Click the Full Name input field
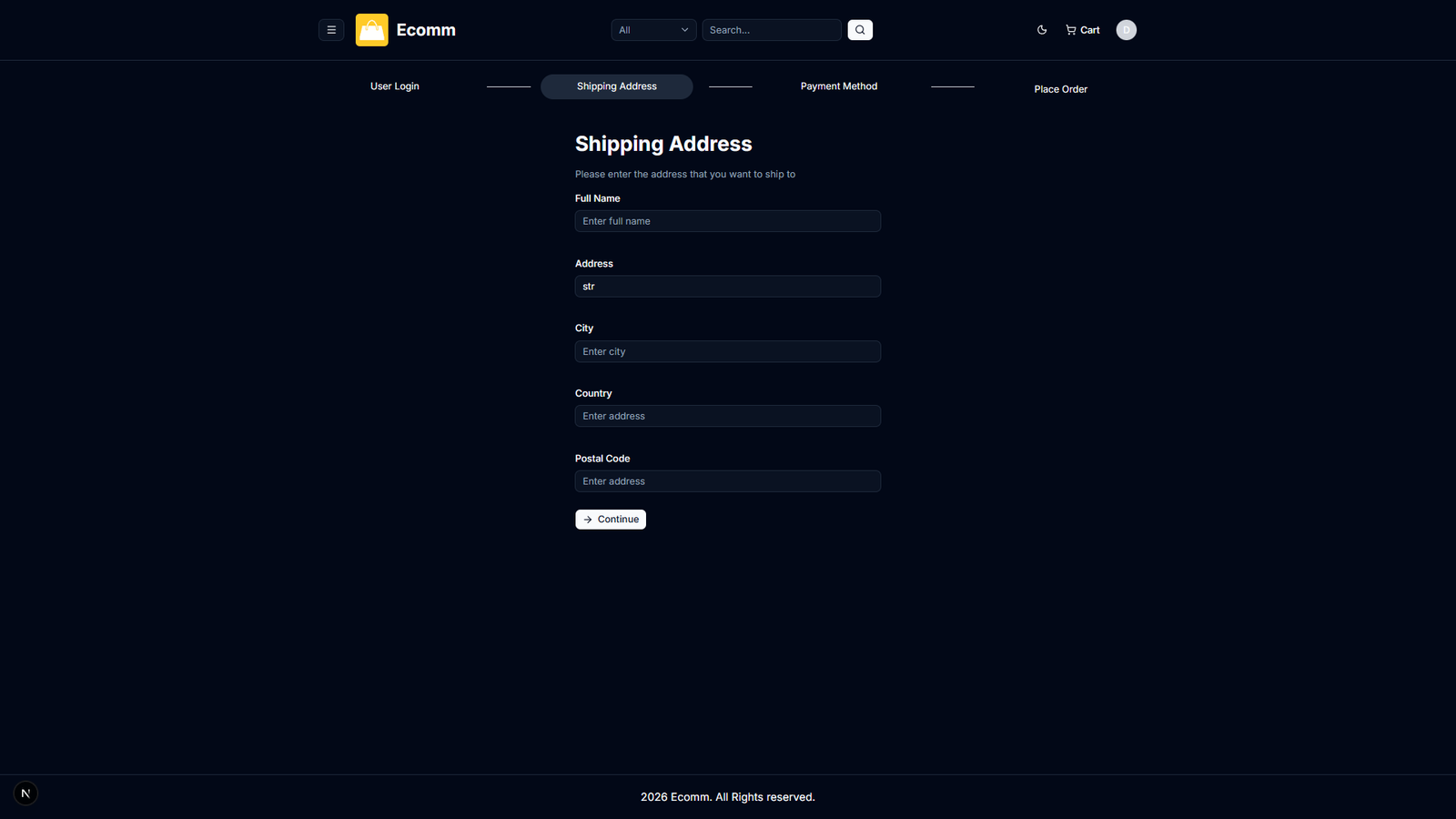Screen dimensions: 1456x819 pos(728,221)
